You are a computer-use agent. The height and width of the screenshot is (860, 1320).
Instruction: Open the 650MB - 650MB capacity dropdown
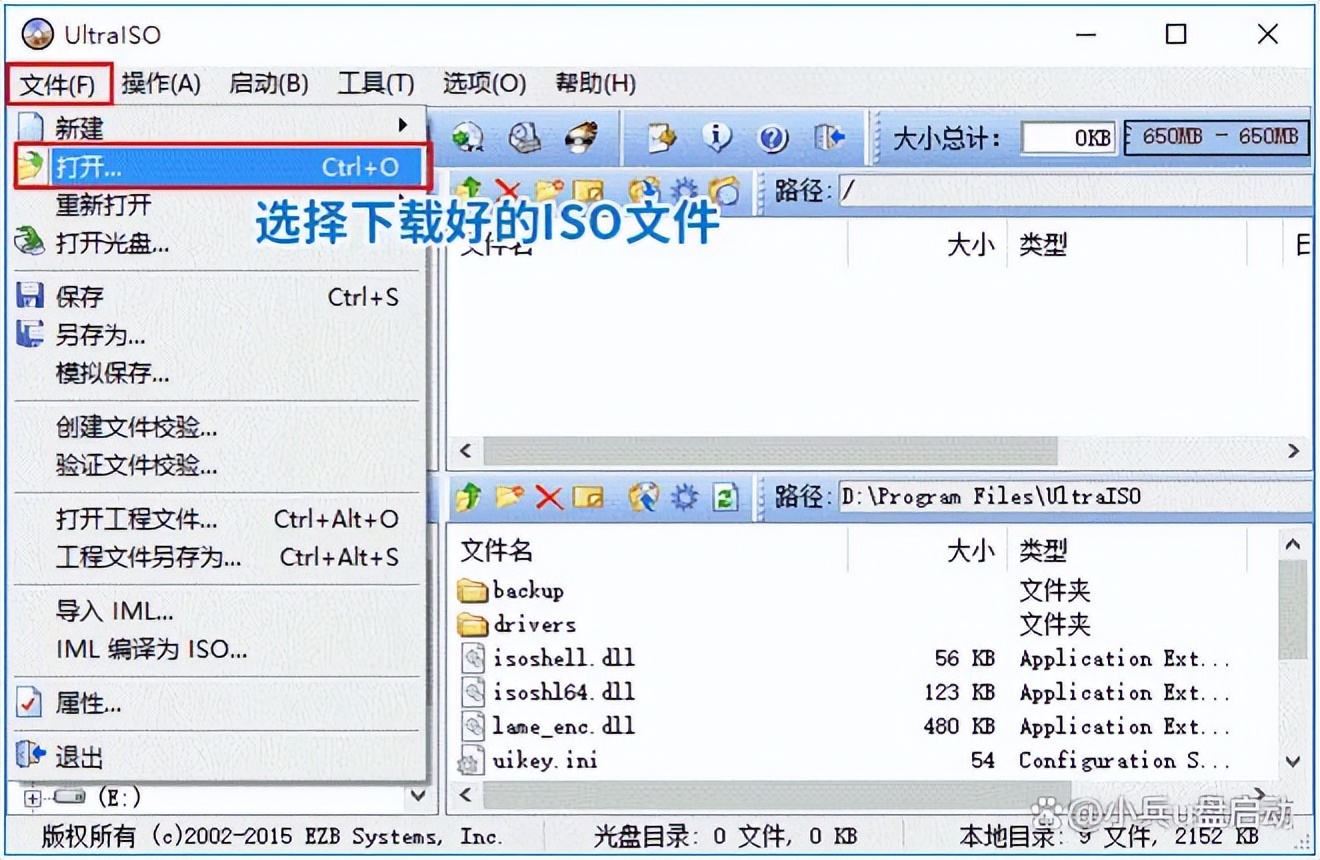[x=1216, y=138]
